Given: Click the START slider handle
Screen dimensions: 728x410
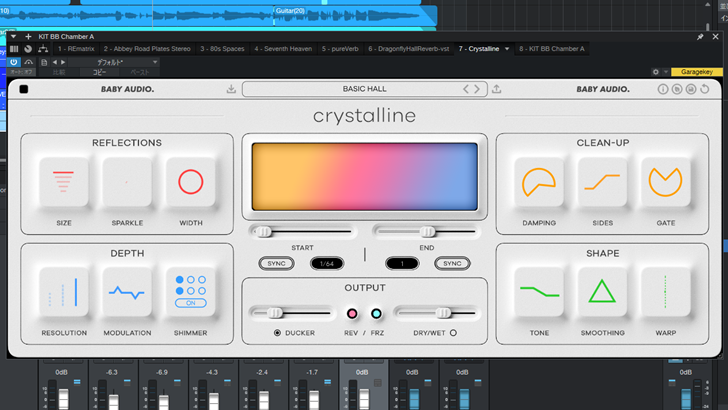Looking at the screenshot, I should click(x=264, y=232).
